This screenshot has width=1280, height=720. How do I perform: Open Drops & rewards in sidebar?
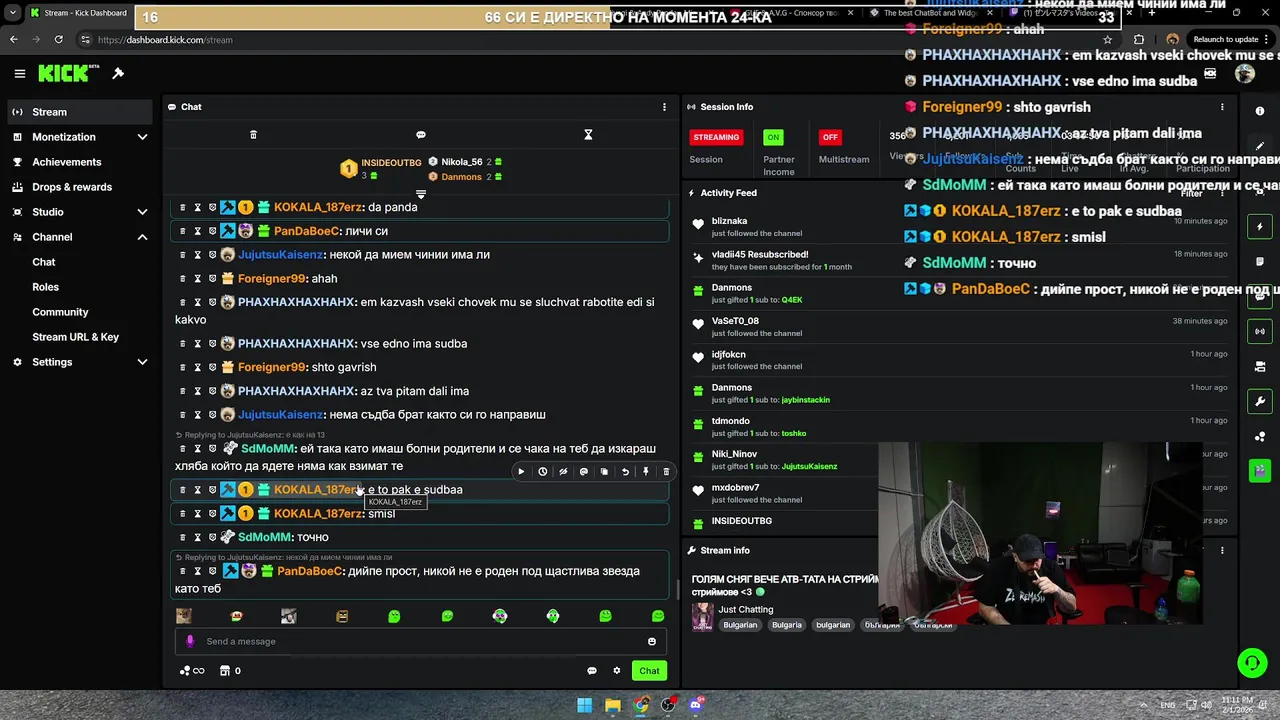tap(80, 187)
